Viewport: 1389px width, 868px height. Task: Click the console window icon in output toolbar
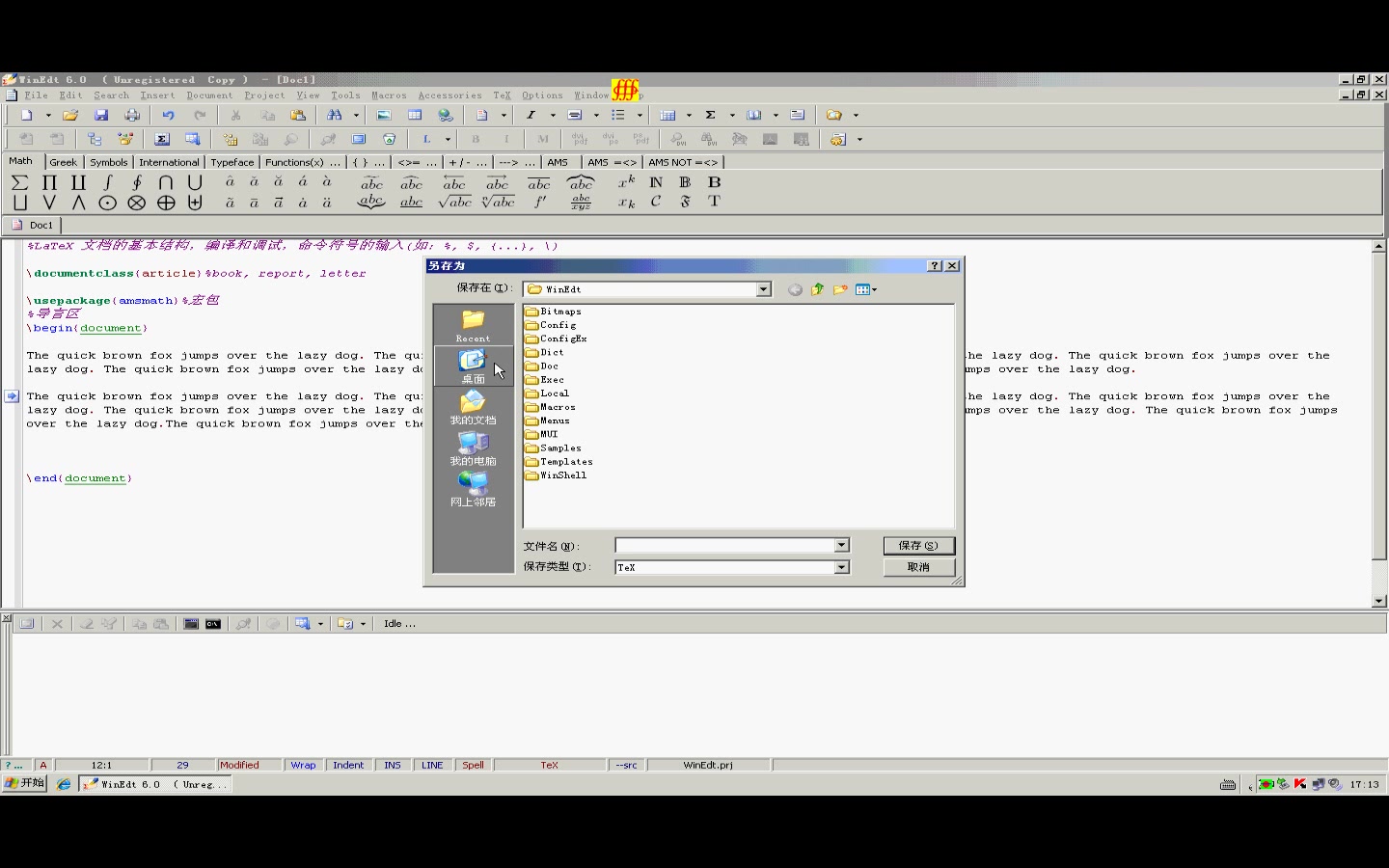click(x=191, y=624)
